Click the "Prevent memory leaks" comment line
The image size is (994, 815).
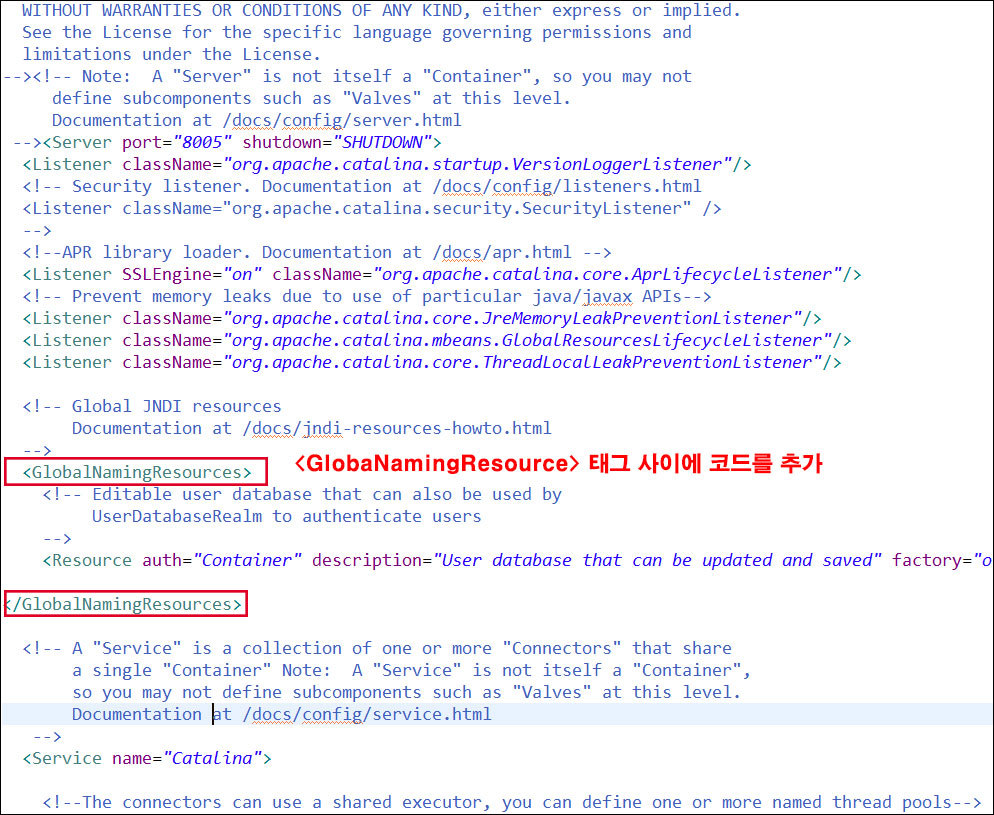tap(367, 297)
